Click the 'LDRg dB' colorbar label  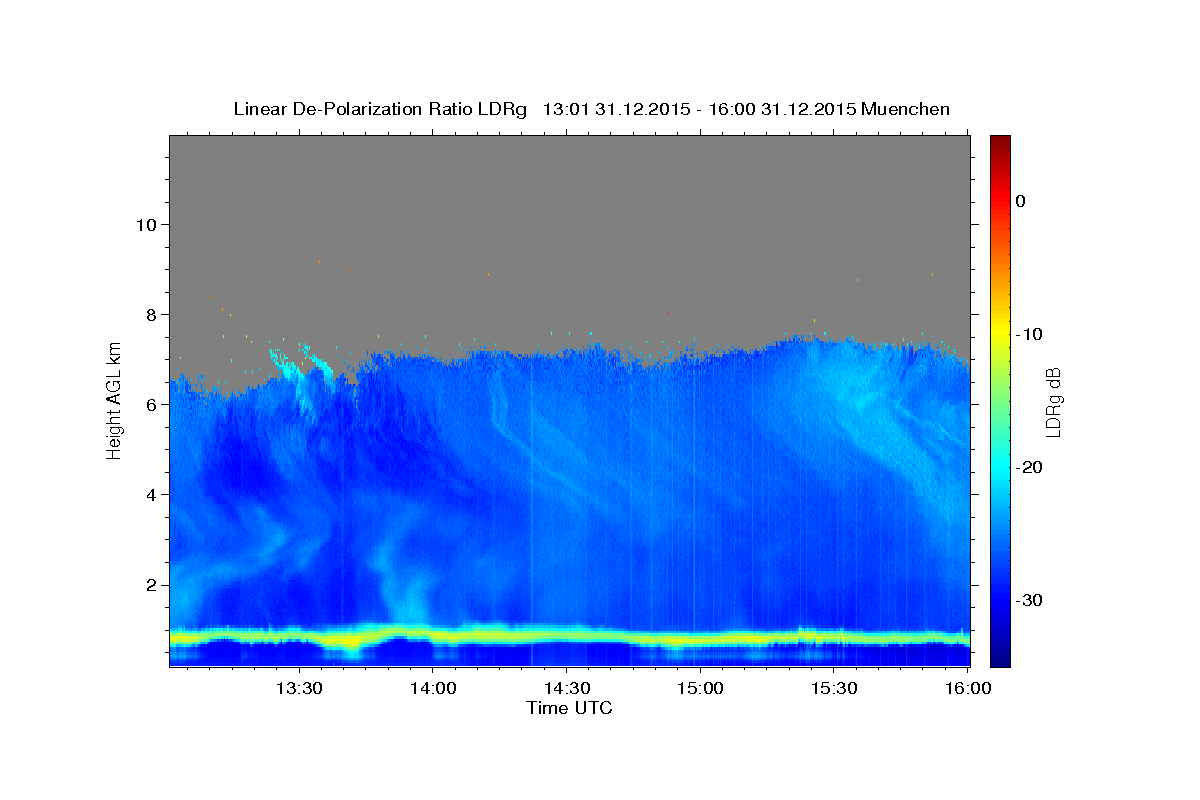(1052, 401)
